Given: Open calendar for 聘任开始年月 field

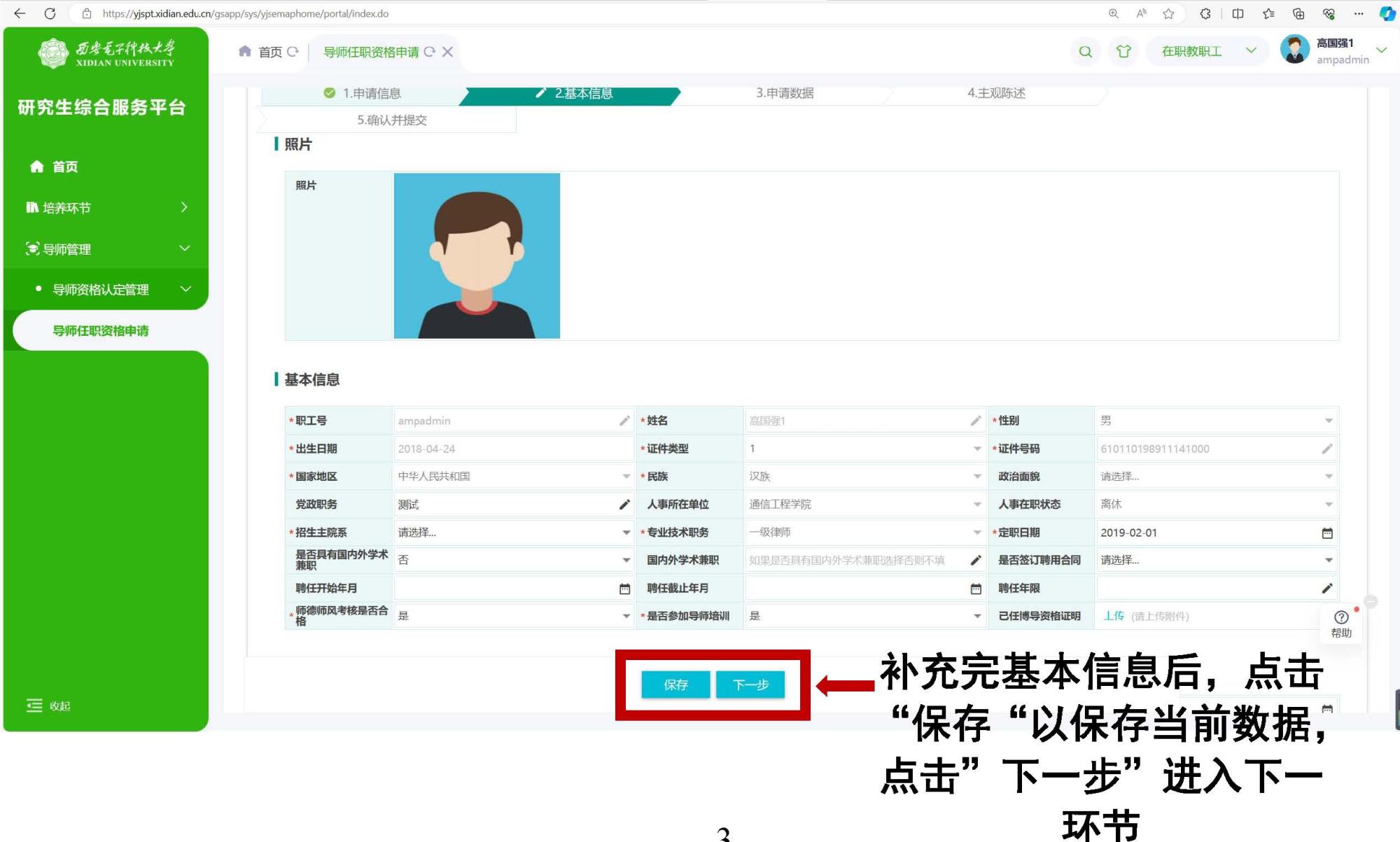Looking at the screenshot, I should pyautogui.click(x=624, y=589).
